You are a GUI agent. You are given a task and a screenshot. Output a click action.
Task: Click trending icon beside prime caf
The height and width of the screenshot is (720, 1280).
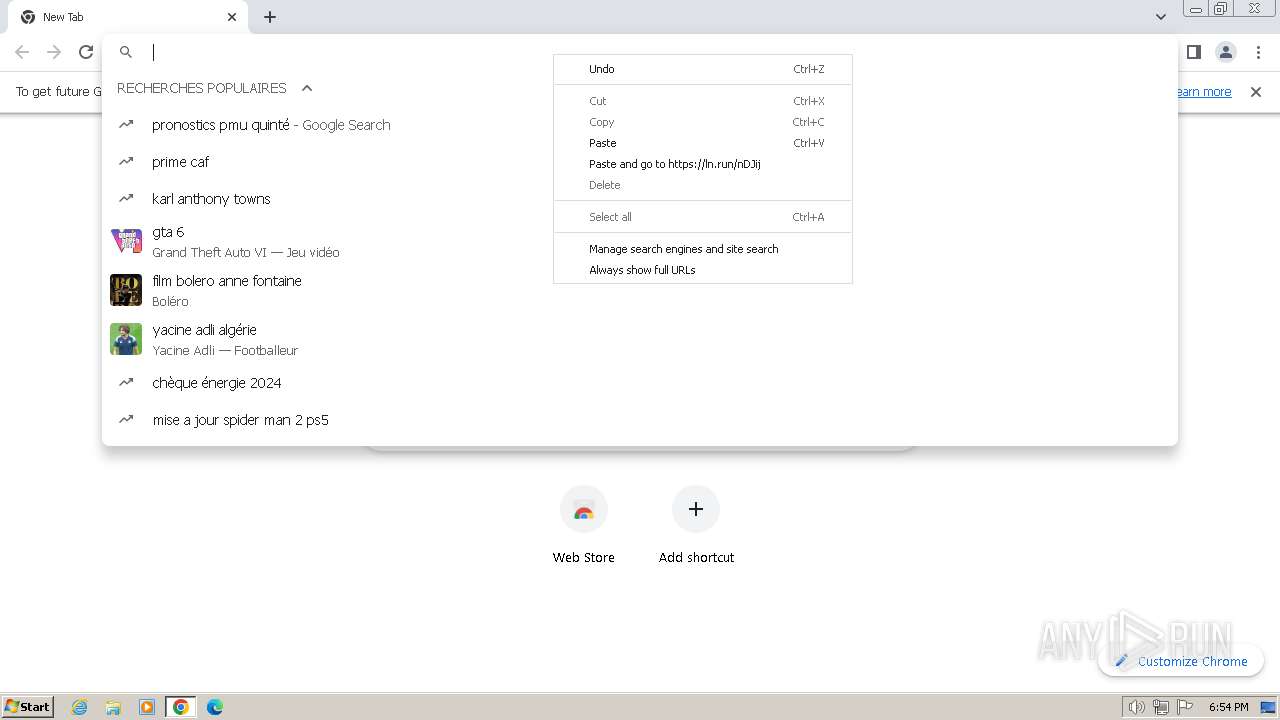pos(126,162)
